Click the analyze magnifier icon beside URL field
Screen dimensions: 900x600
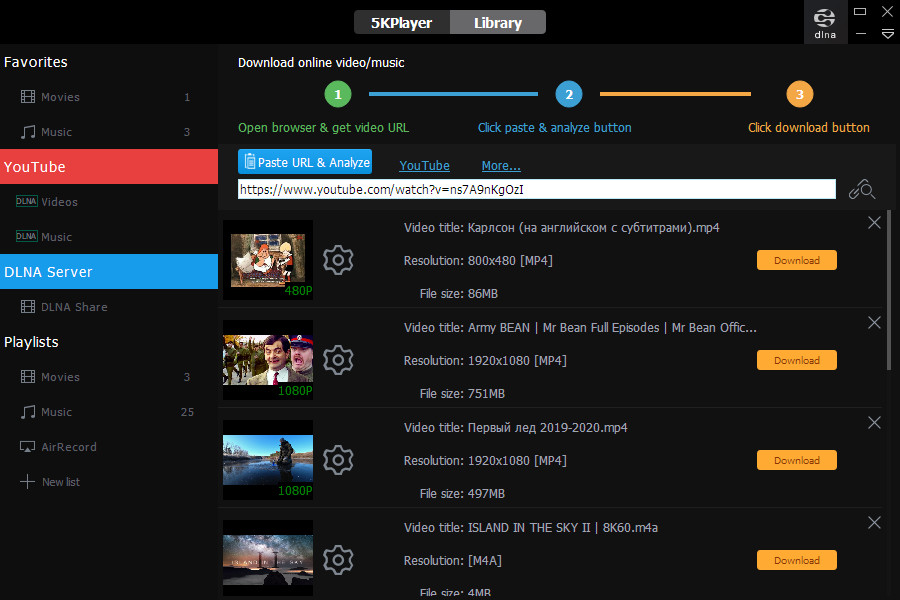[x=862, y=189]
